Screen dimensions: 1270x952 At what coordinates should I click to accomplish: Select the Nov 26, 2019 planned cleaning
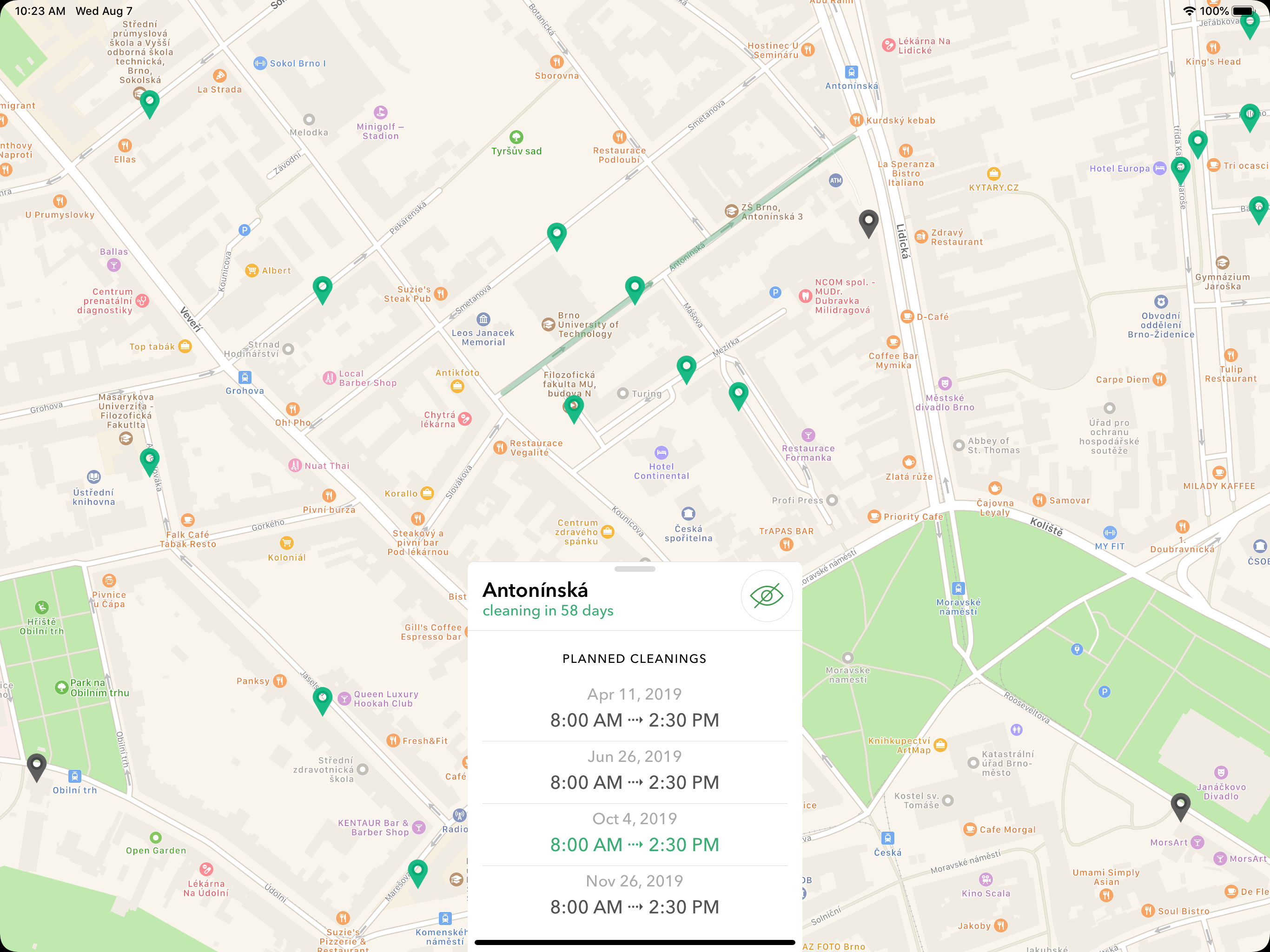pos(635,894)
